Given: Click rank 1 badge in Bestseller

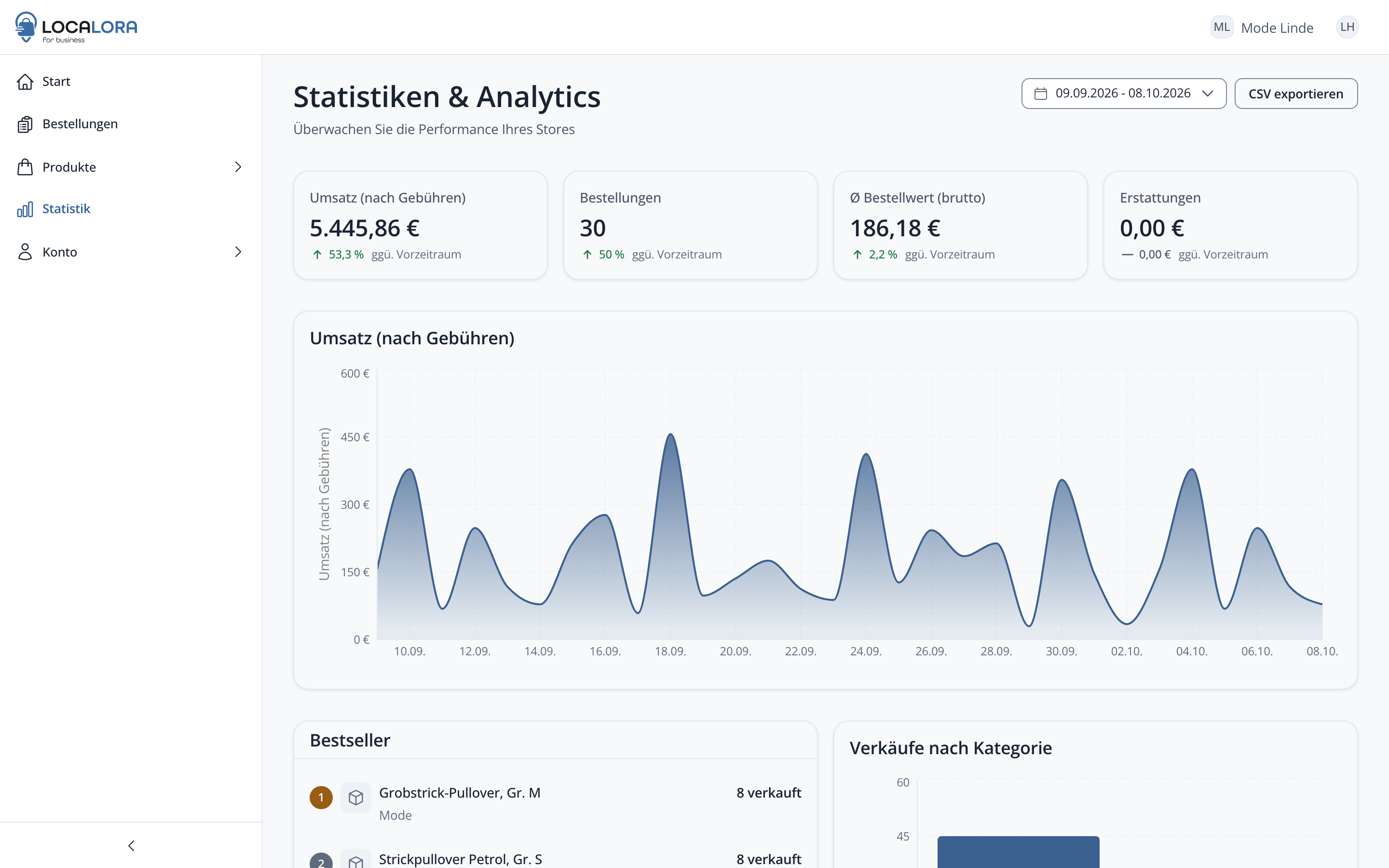Looking at the screenshot, I should pos(321,798).
